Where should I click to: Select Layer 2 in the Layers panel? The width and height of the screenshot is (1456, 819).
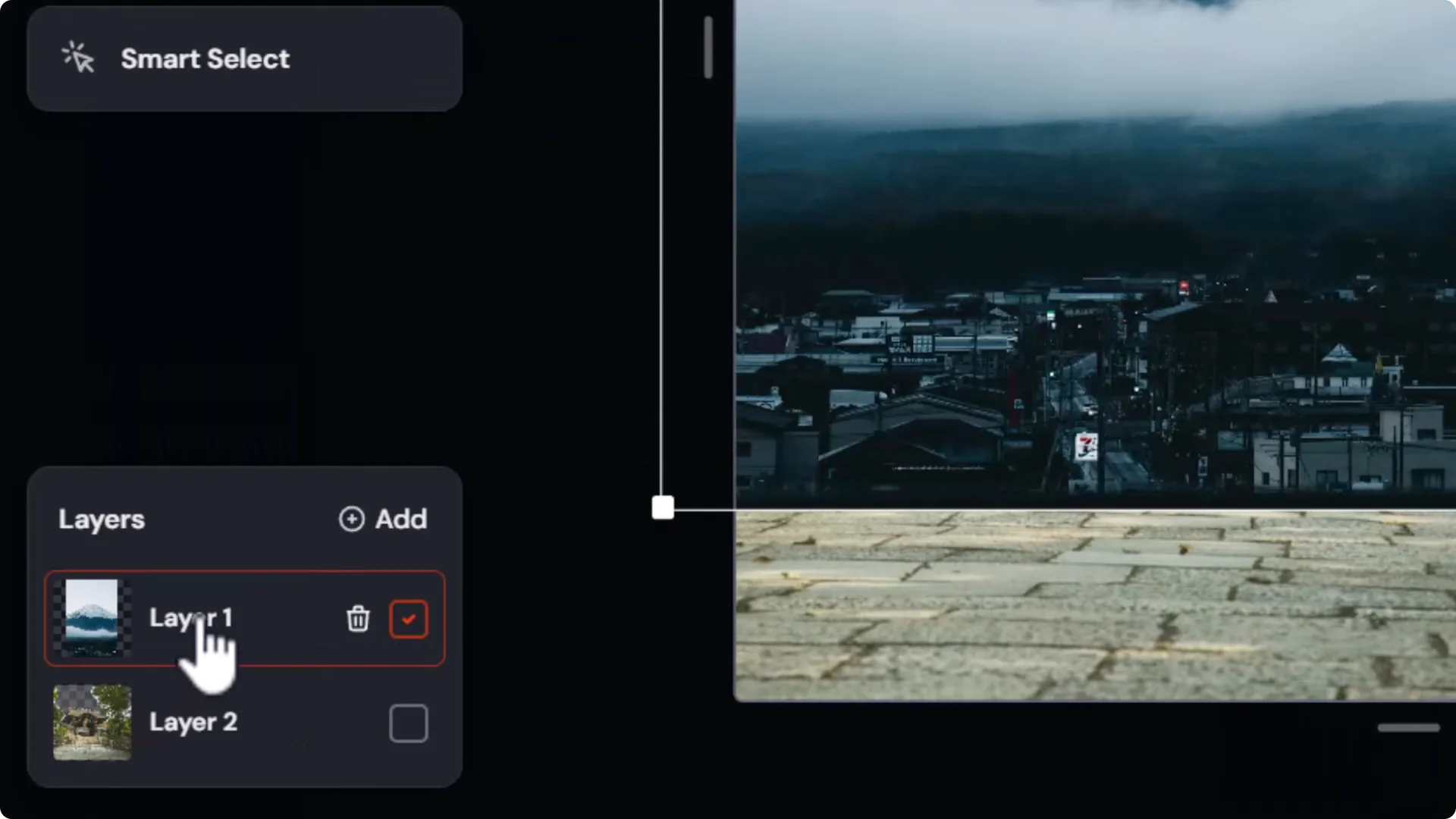point(194,723)
